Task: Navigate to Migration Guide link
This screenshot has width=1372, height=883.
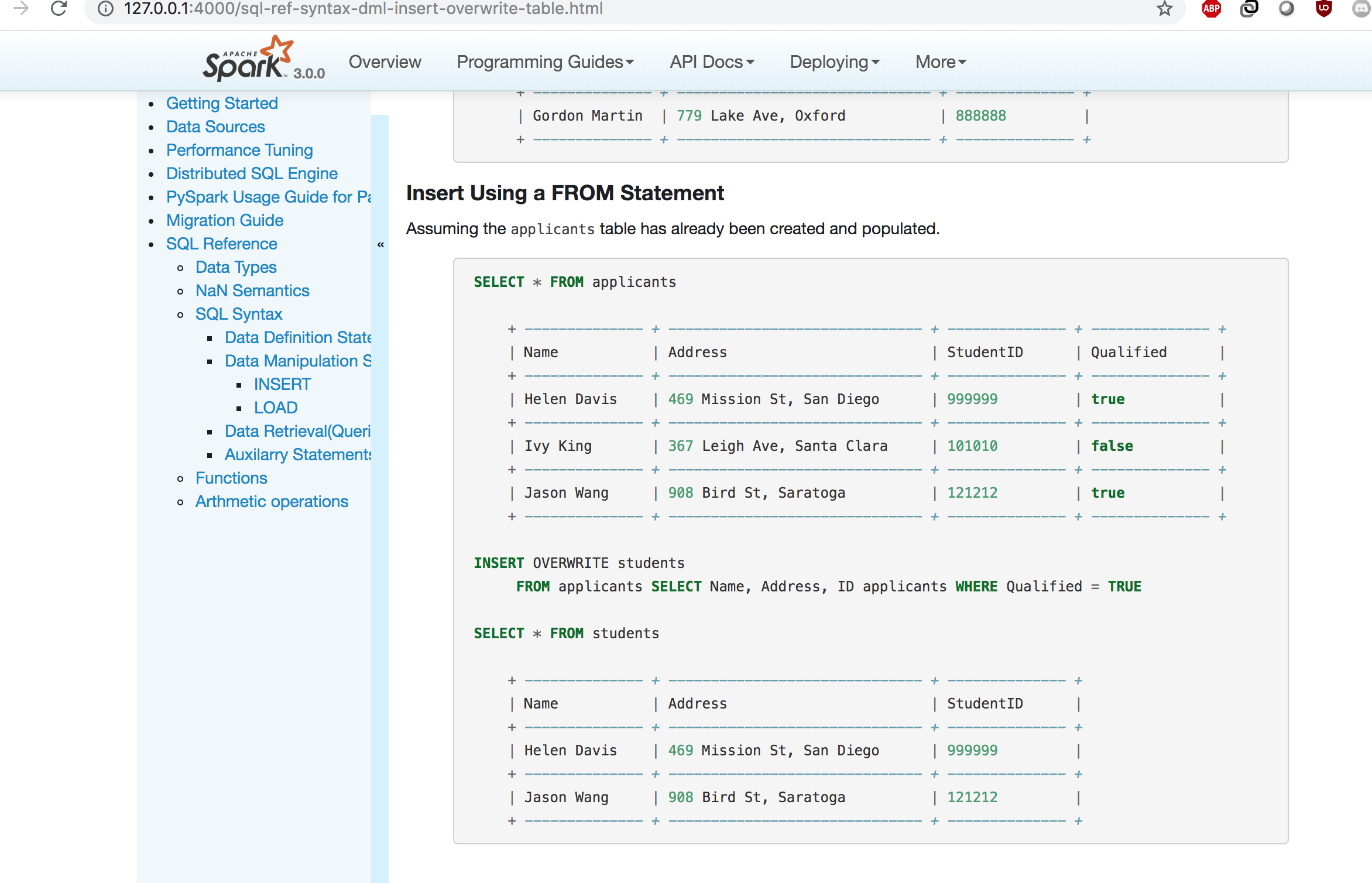Action: tap(225, 220)
